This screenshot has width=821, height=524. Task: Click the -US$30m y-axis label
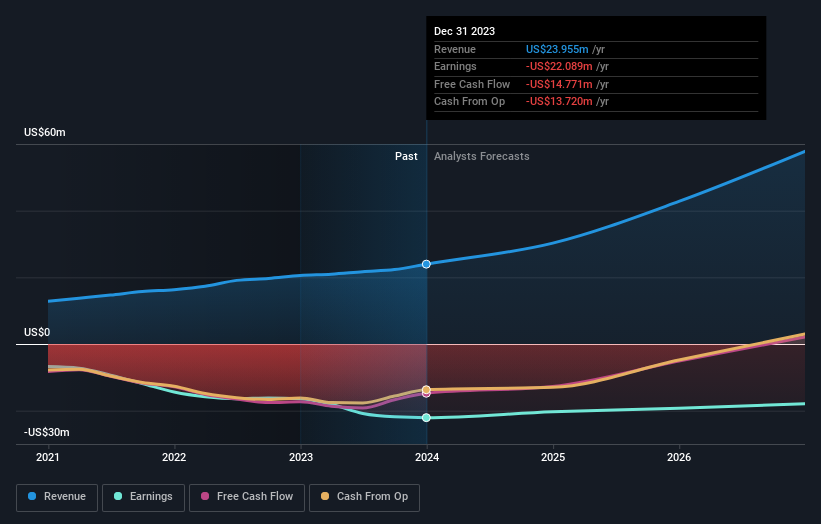coord(47,432)
